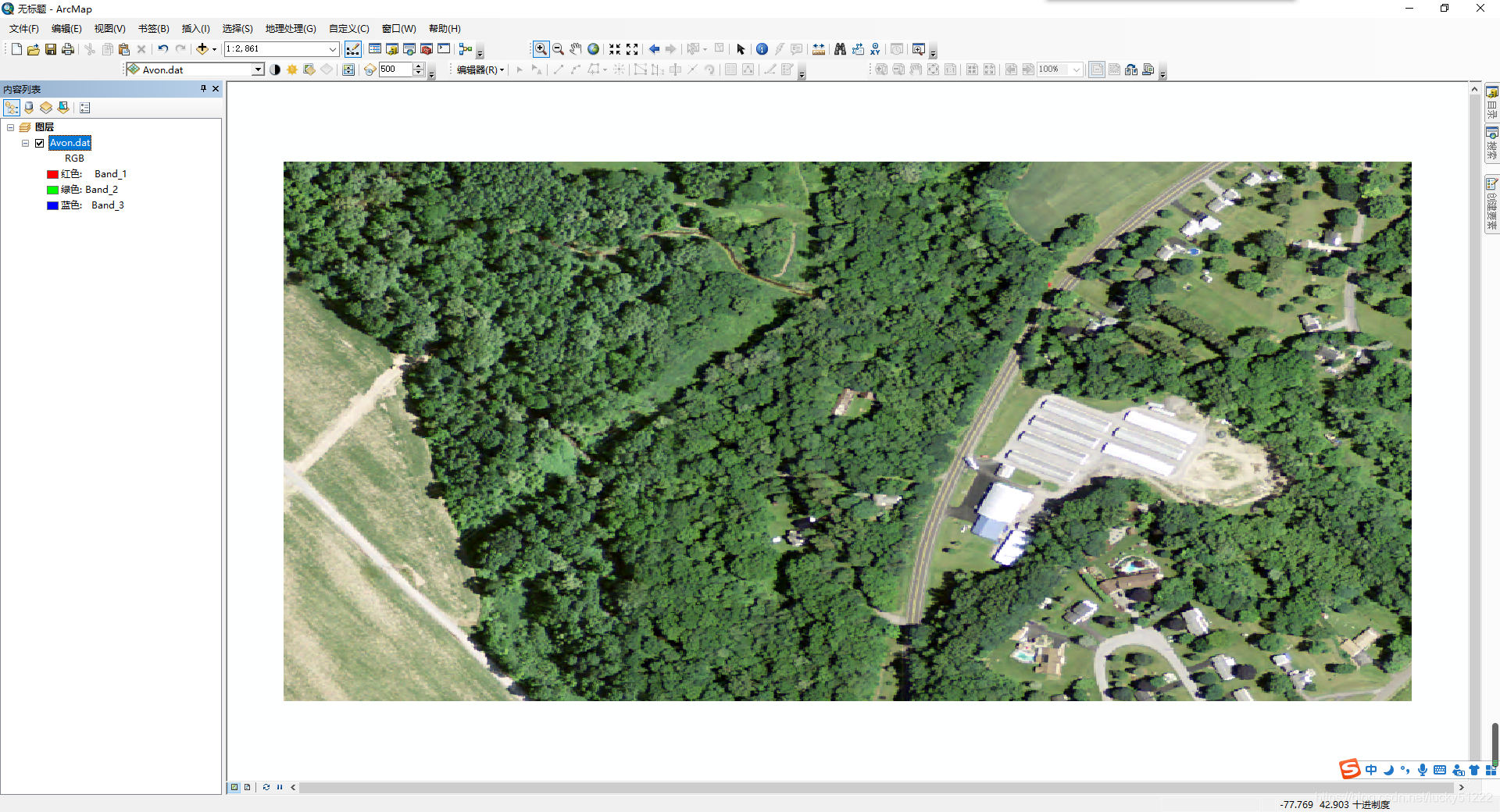The image size is (1500, 812).
Task: Click the Fixed Zoom In icon
Action: (615, 49)
